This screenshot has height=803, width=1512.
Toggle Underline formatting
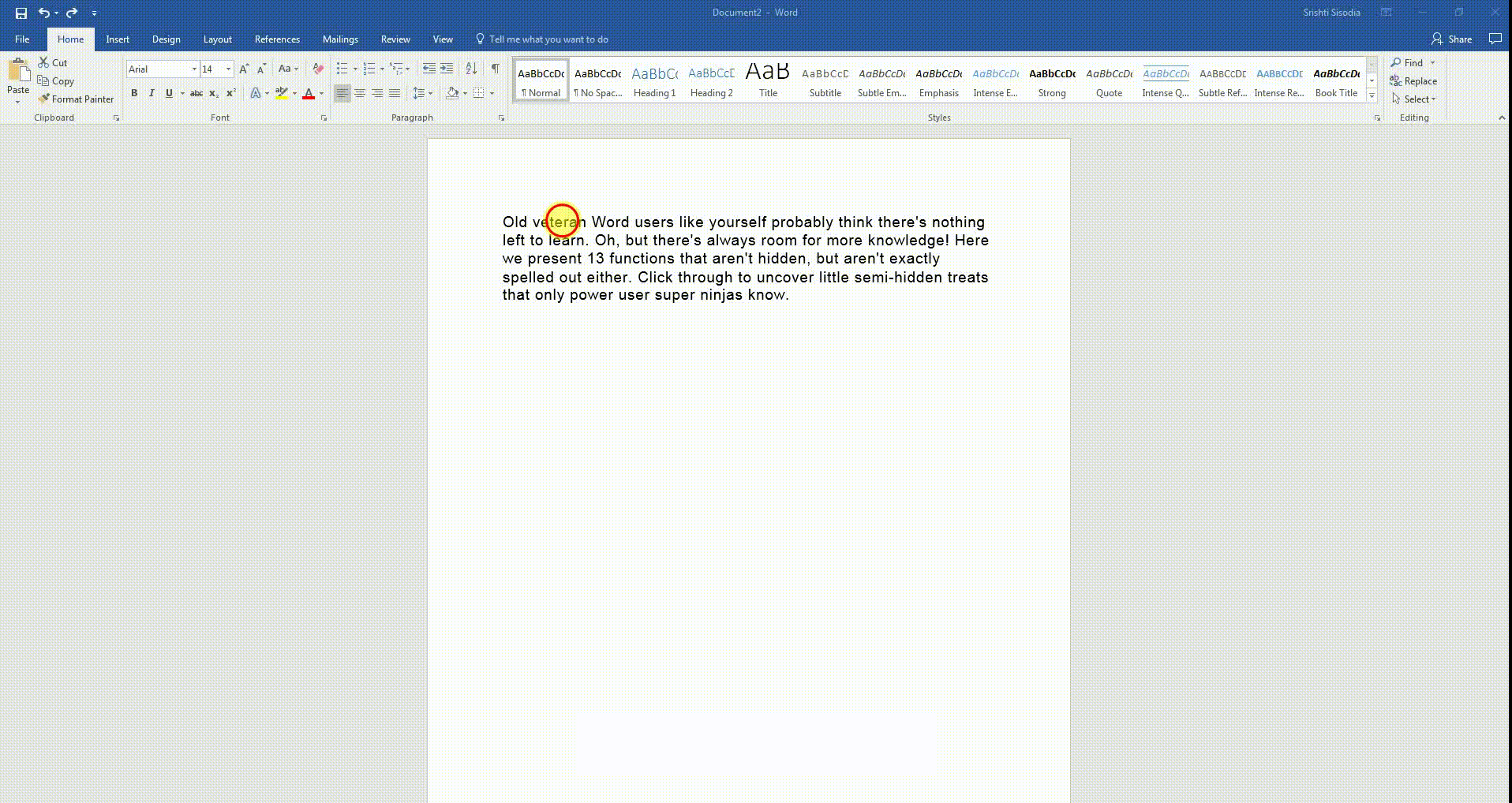click(169, 93)
